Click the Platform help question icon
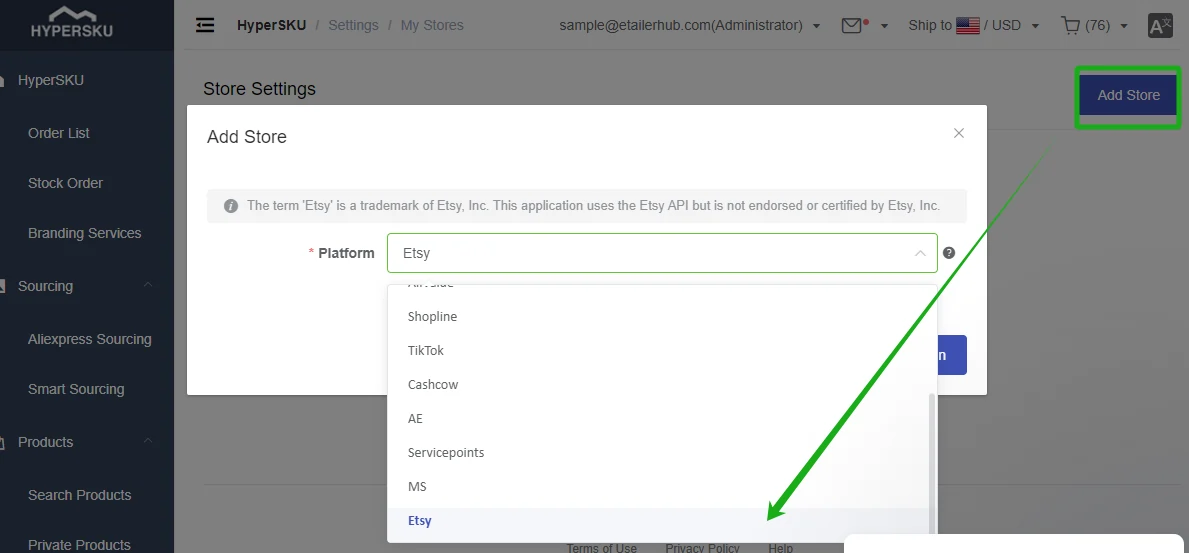This screenshot has width=1189, height=553. (x=949, y=253)
